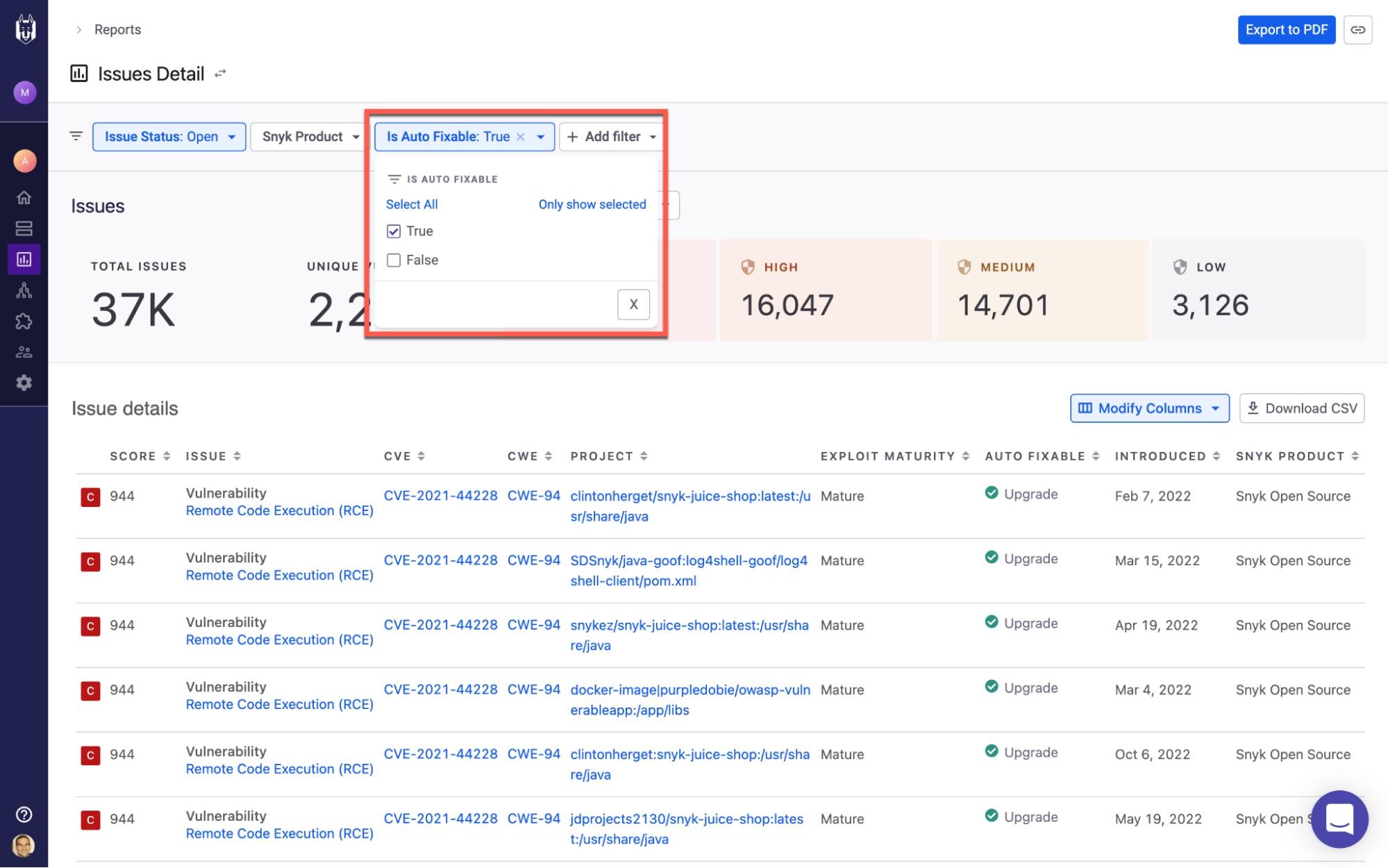1388x868 pixels.
Task: Open docker-image|purpledobie/owasp-vulnerableapp project link
Action: click(690, 700)
